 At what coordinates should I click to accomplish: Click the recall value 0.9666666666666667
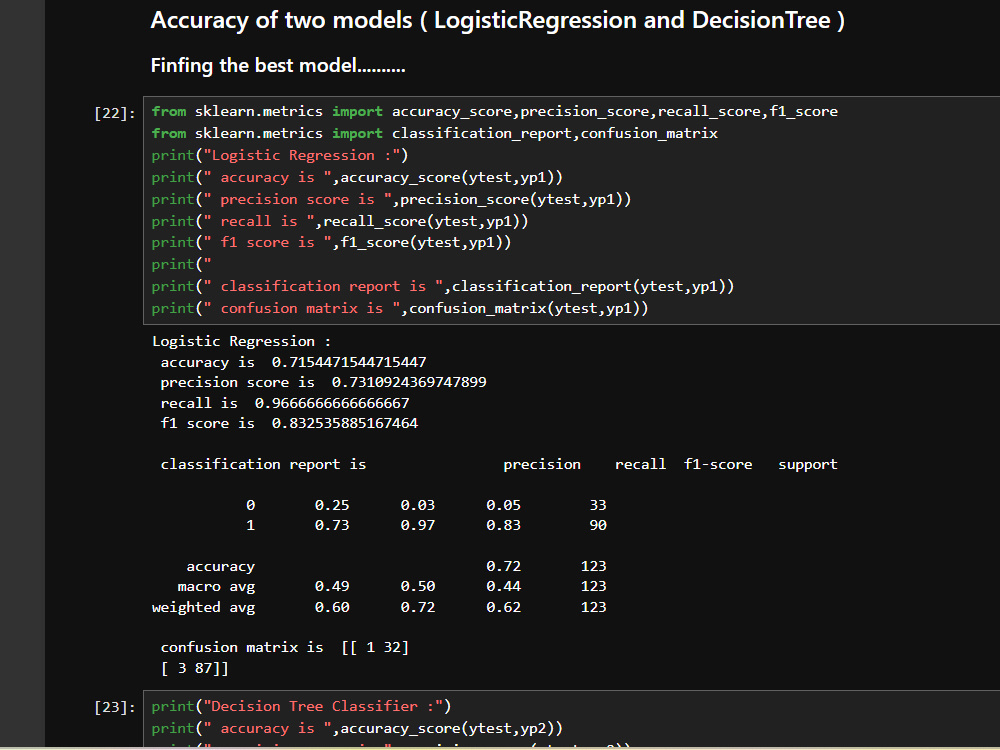(x=332, y=404)
